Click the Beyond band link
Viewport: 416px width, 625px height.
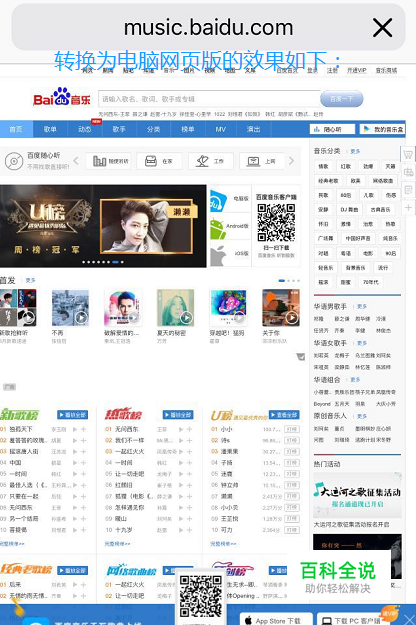322,404
